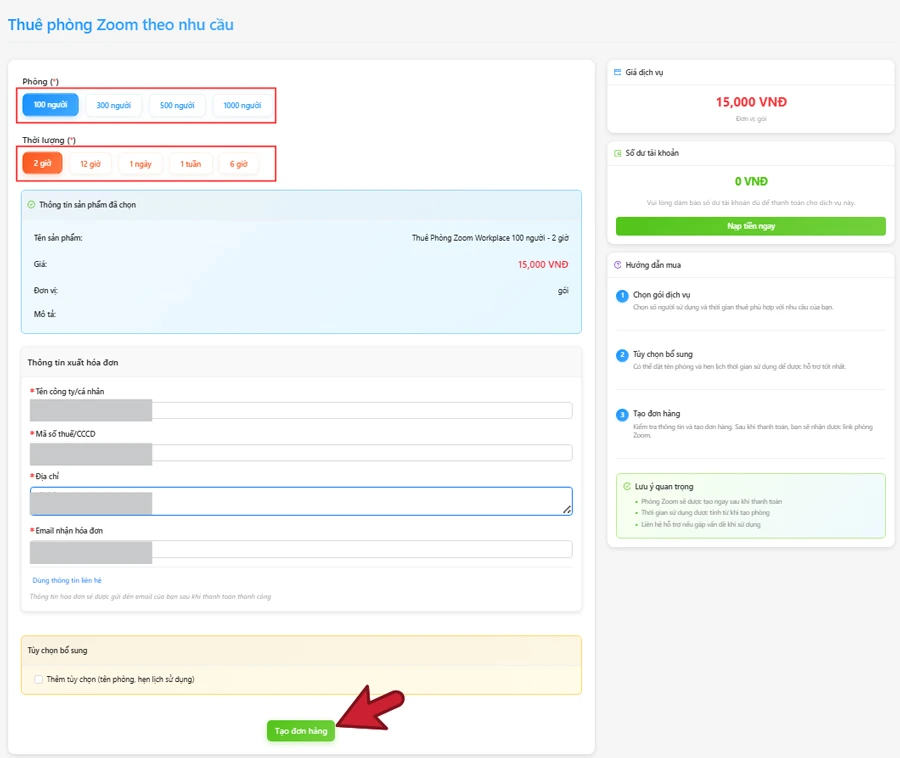Image resolution: width=900 pixels, height=758 pixels.
Task: Select the 100 người room option
Action: (50, 105)
